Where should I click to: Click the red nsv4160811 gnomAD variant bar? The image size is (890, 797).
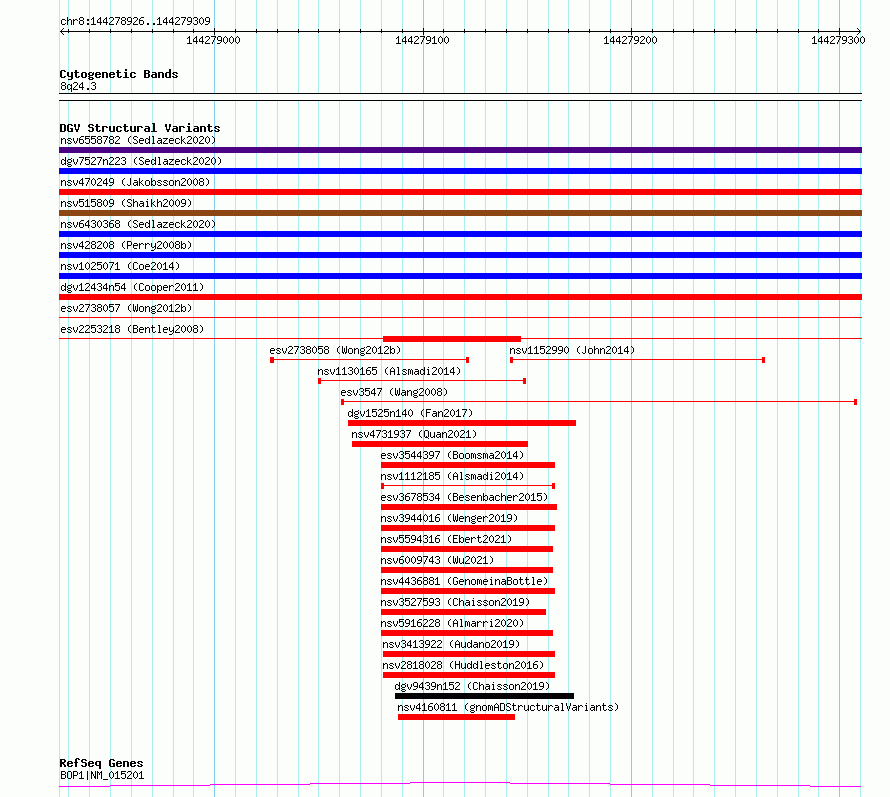456,717
